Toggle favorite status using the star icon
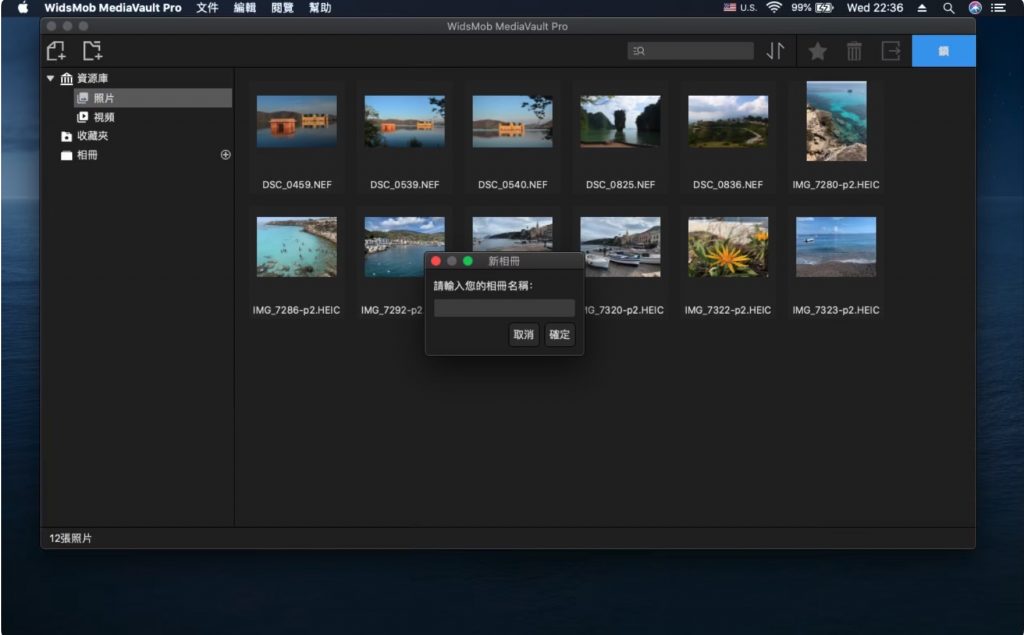The height and width of the screenshot is (635, 1024). [818, 50]
